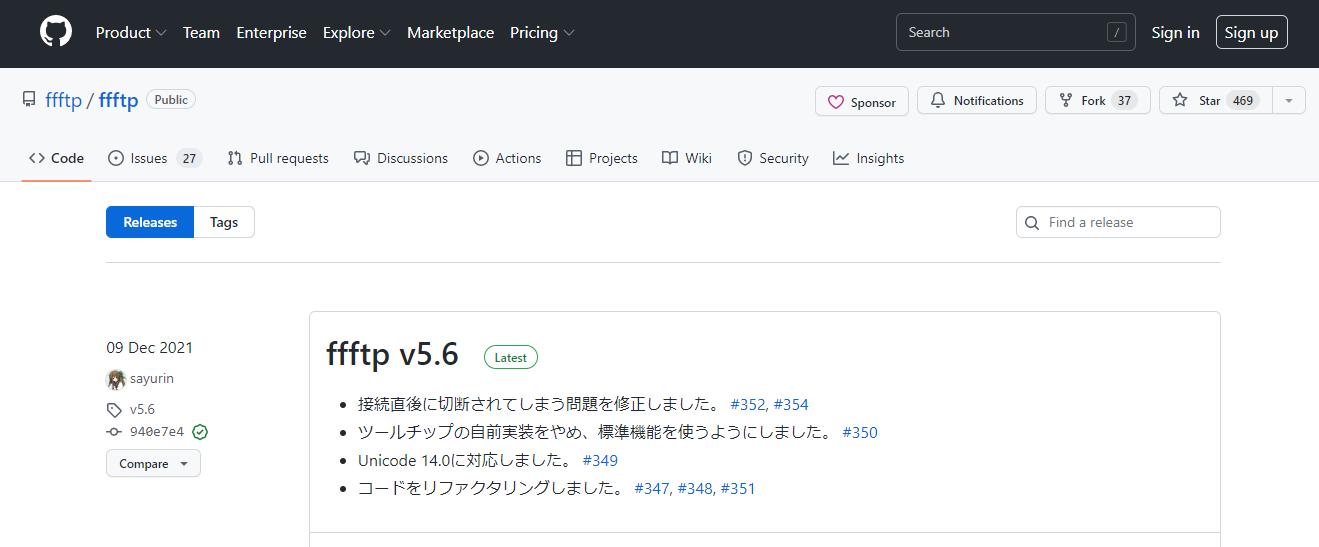Open the ffftp owner link
The image size is (1319, 547).
click(x=63, y=100)
